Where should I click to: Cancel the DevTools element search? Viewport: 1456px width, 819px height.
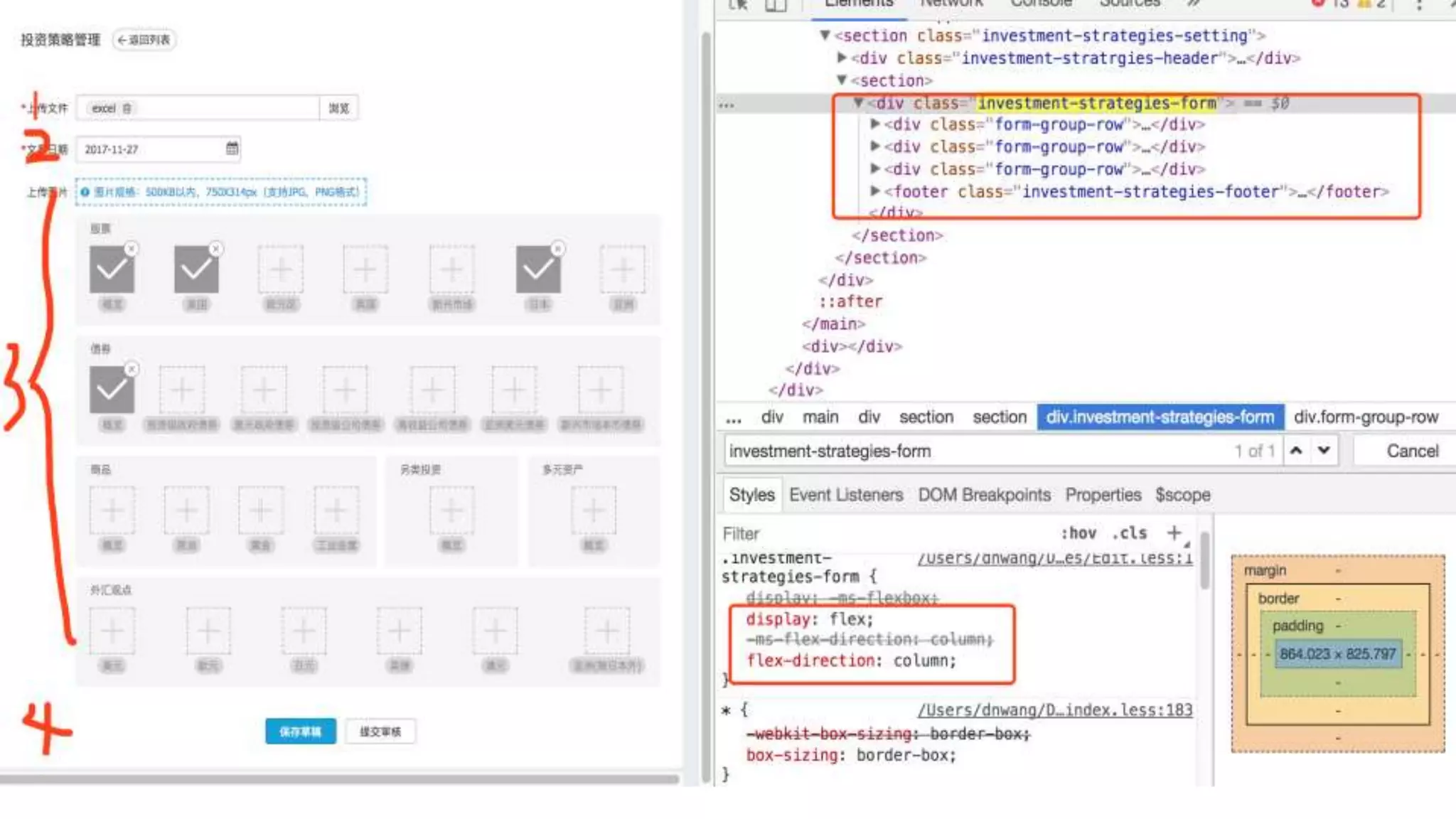point(1412,451)
